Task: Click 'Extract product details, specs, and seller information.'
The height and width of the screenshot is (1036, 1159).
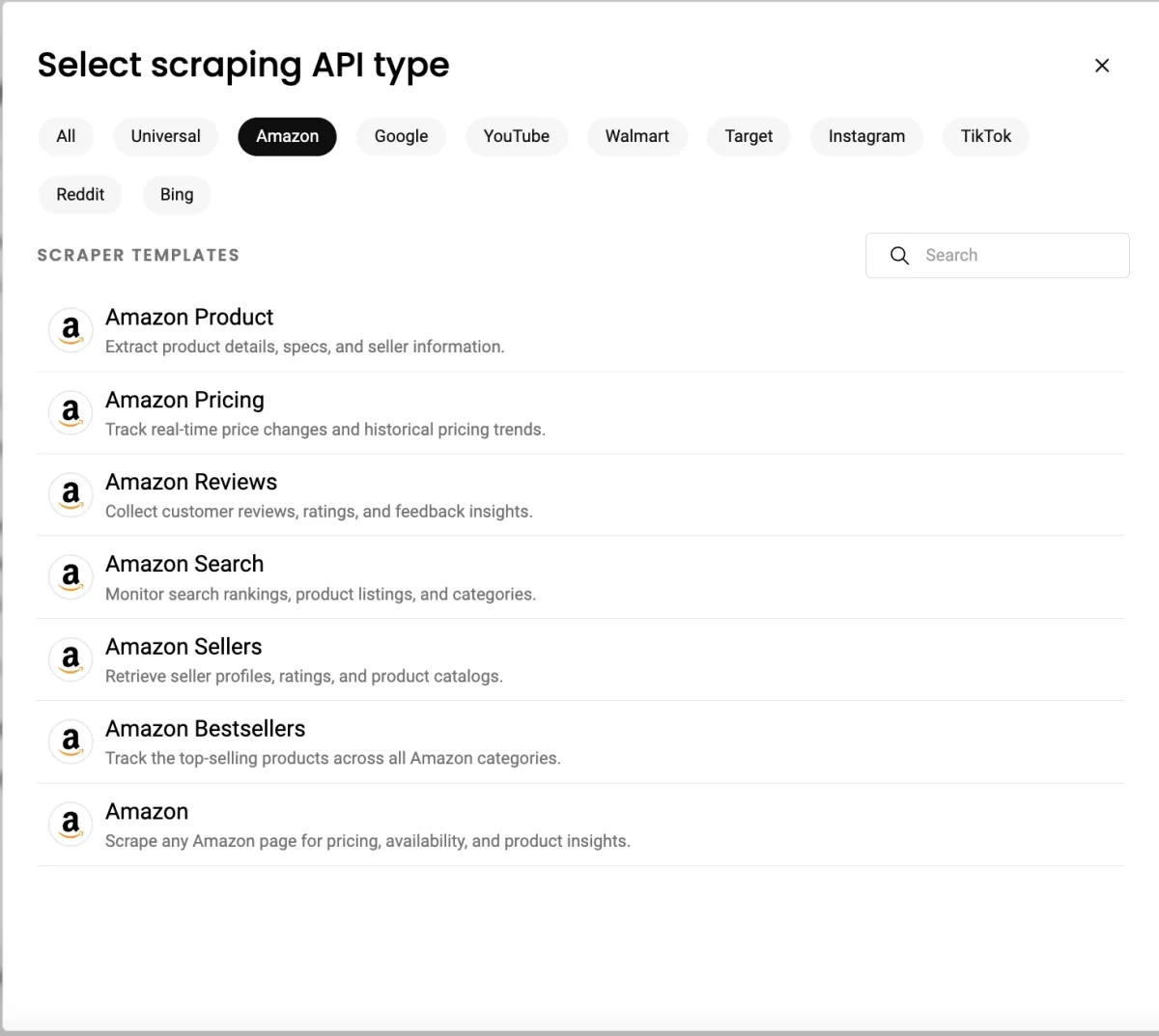Action: (305, 347)
